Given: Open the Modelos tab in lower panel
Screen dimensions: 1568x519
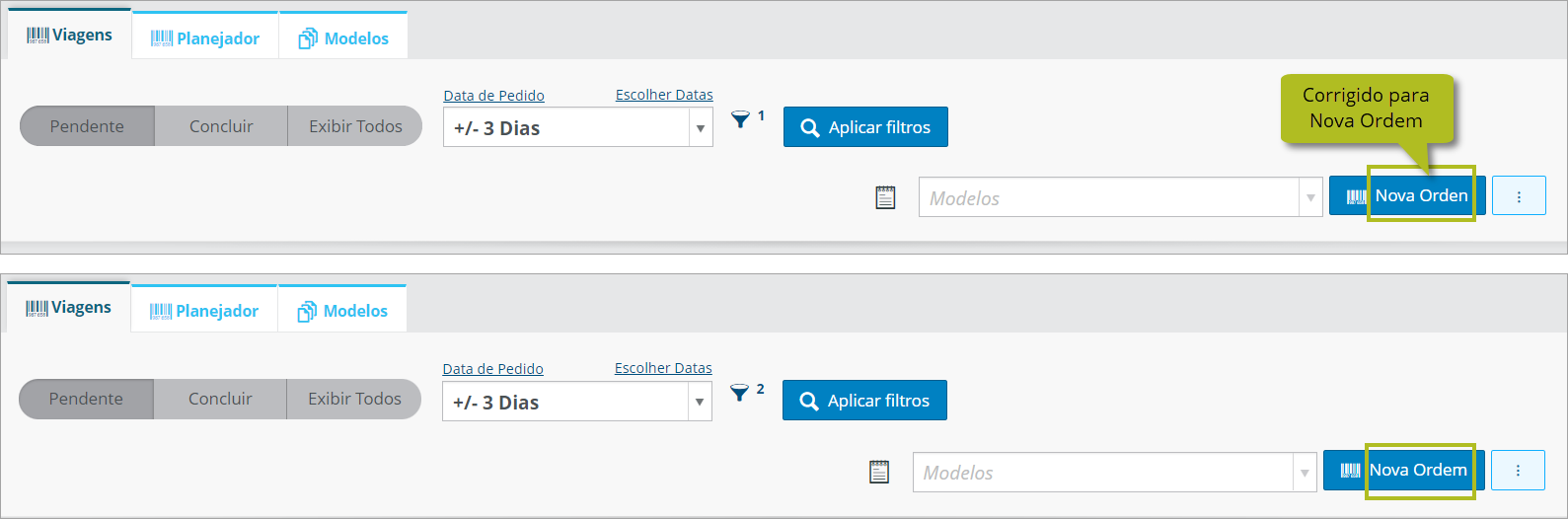Looking at the screenshot, I should [342, 311].
